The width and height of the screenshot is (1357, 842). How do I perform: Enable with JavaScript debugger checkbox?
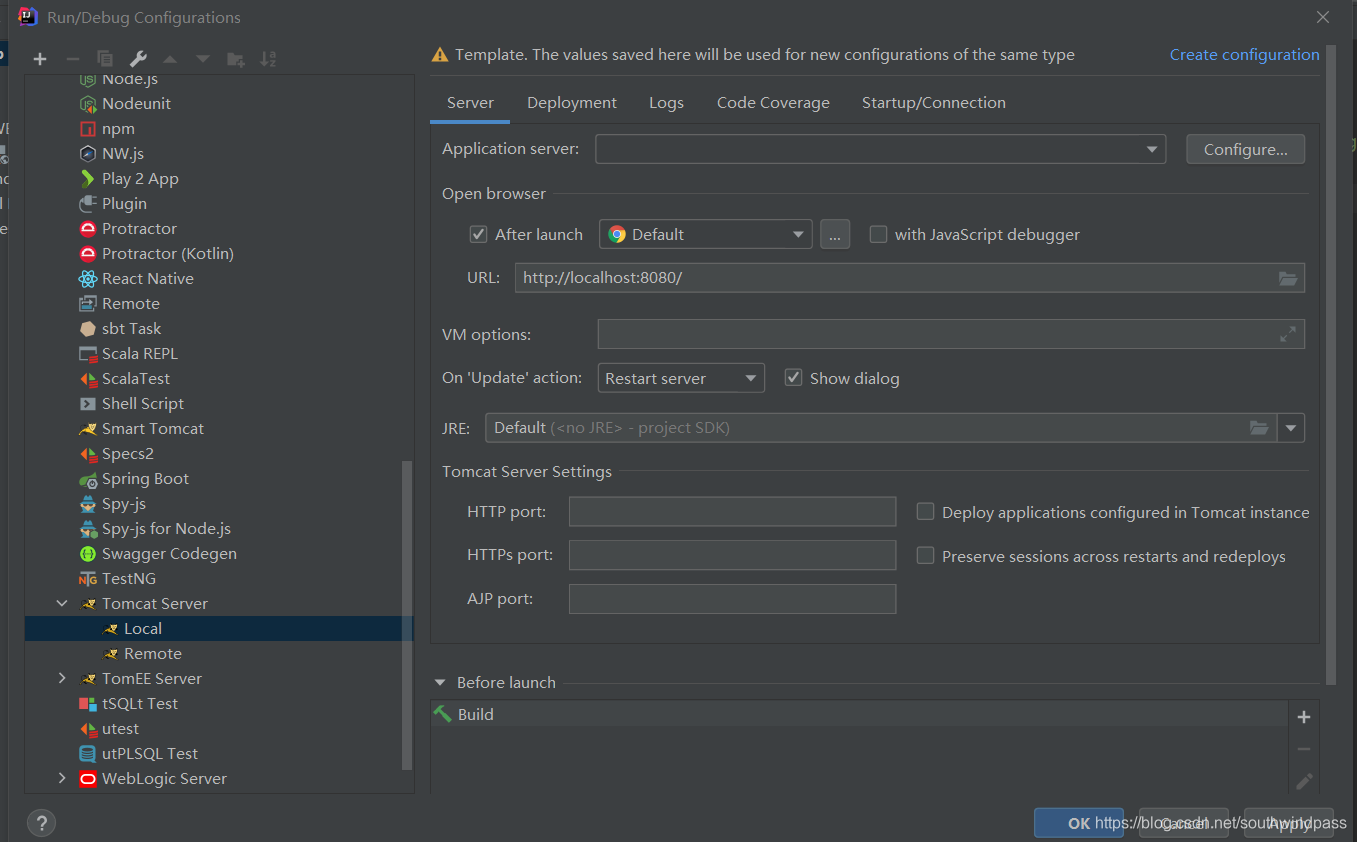[878, 234]
